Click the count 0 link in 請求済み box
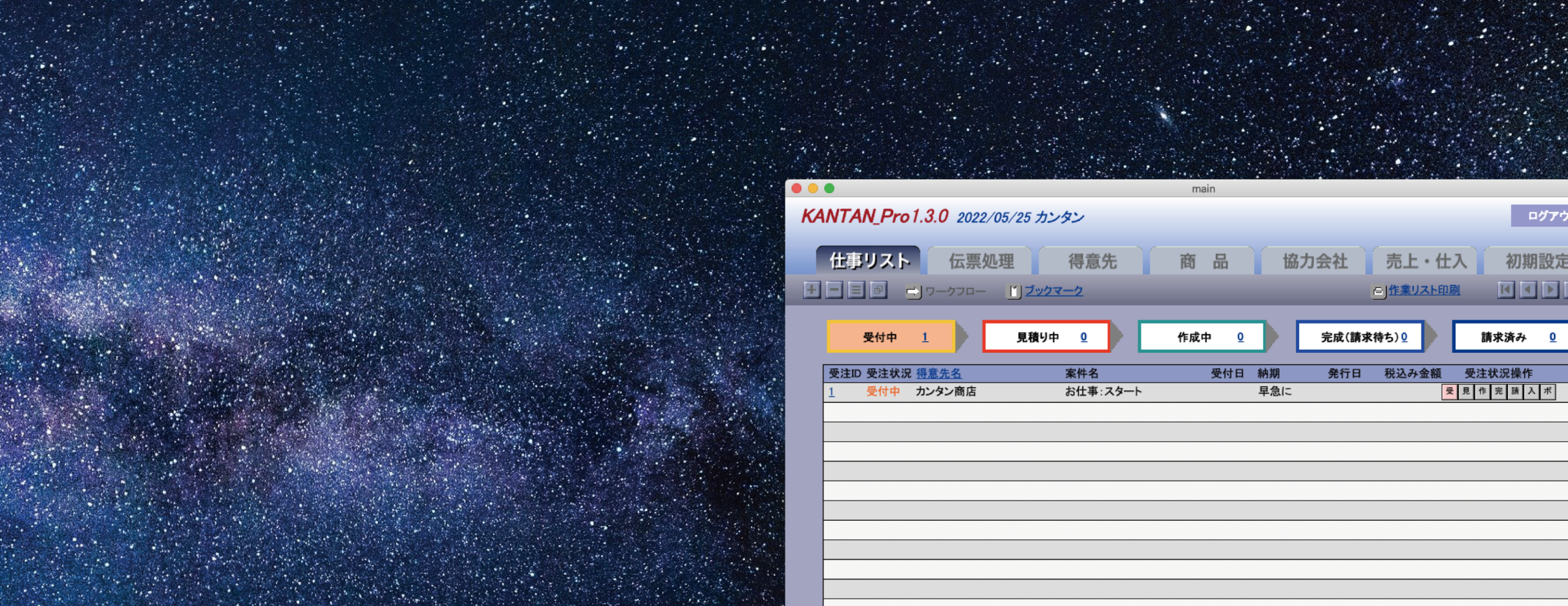Screen dimensions: 1568x606 click(1553, 337)
